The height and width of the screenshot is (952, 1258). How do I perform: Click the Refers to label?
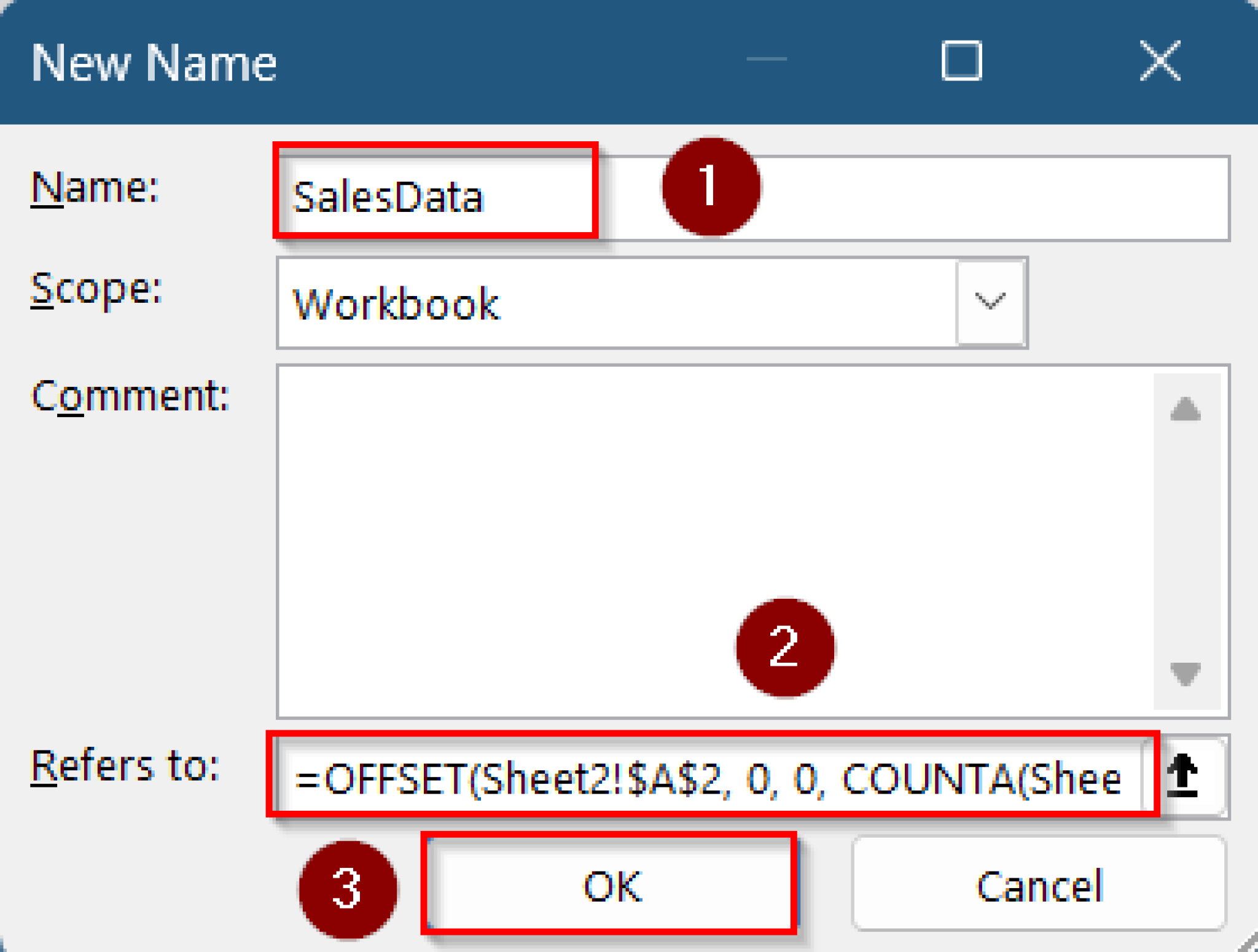coord(125,767)
